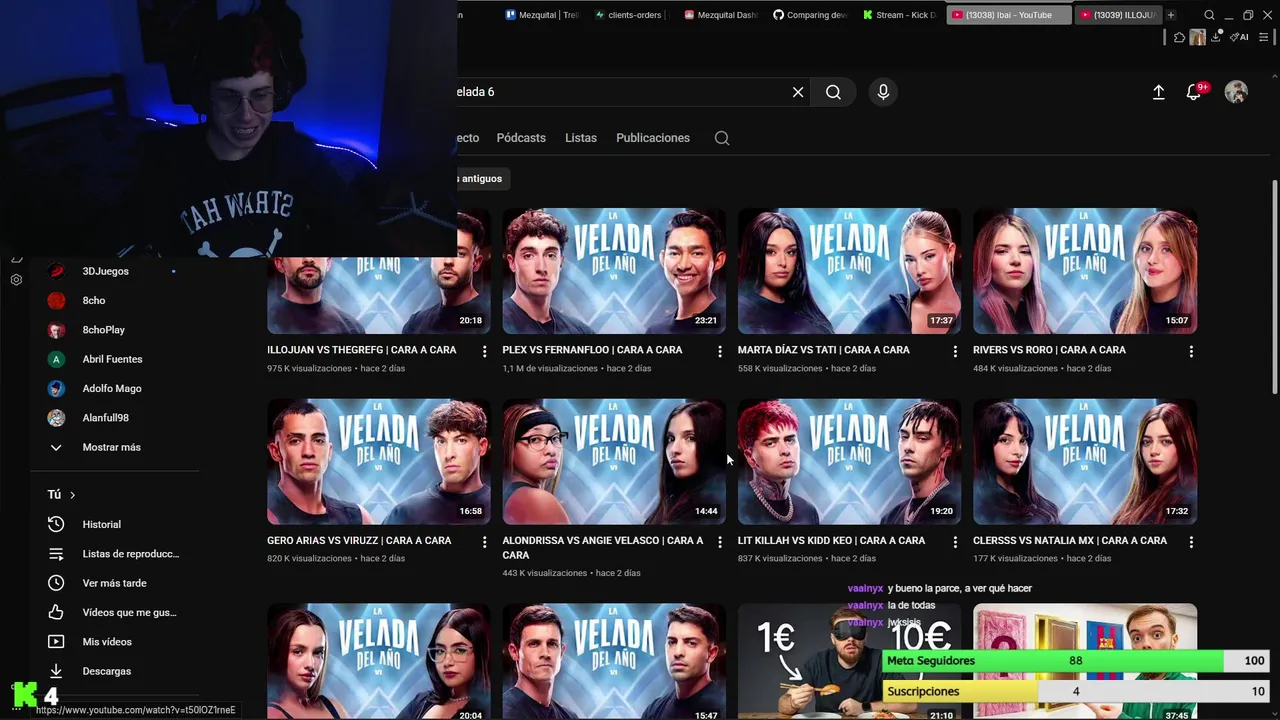Image resolution: width=1280 pixels, height=720 pixels.
Task: Open more options for ILLOJUAN VS THEGREFG video
Action: (x=484, y=351)
